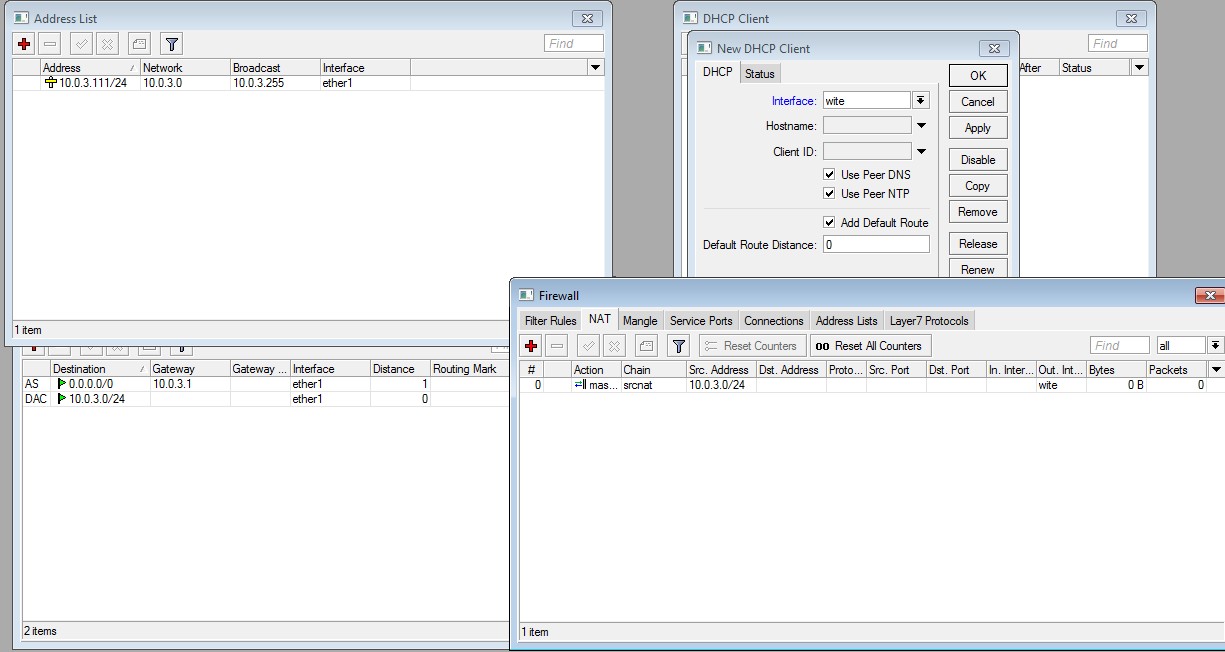Open the 'all' chain filter dropdown in Firewall
This screenshot has height=652, width=1225.
coord(1216,345)
